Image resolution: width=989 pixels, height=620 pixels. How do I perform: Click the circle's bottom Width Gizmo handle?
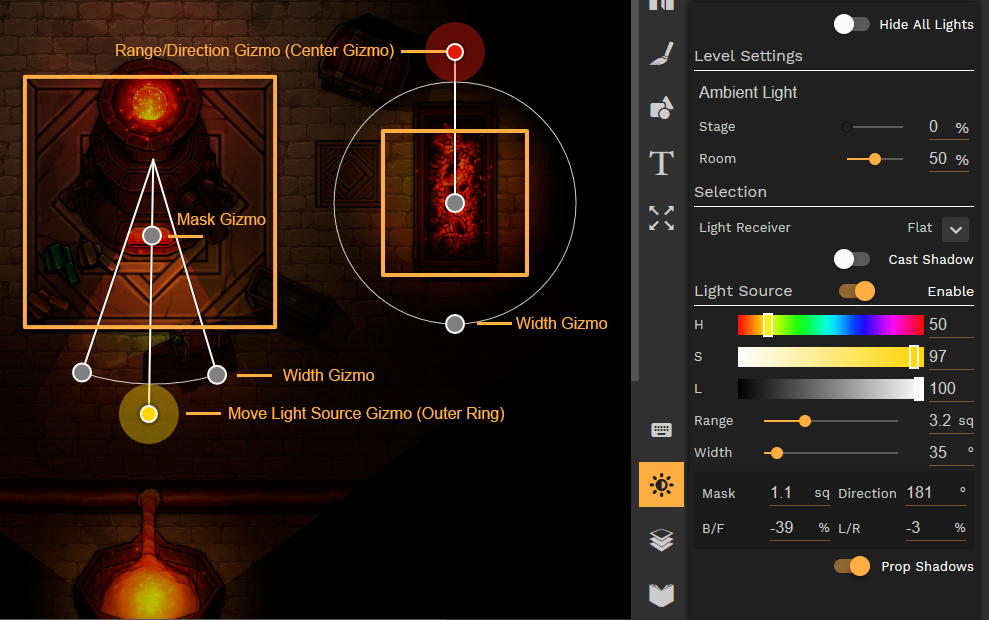point(455,324)
